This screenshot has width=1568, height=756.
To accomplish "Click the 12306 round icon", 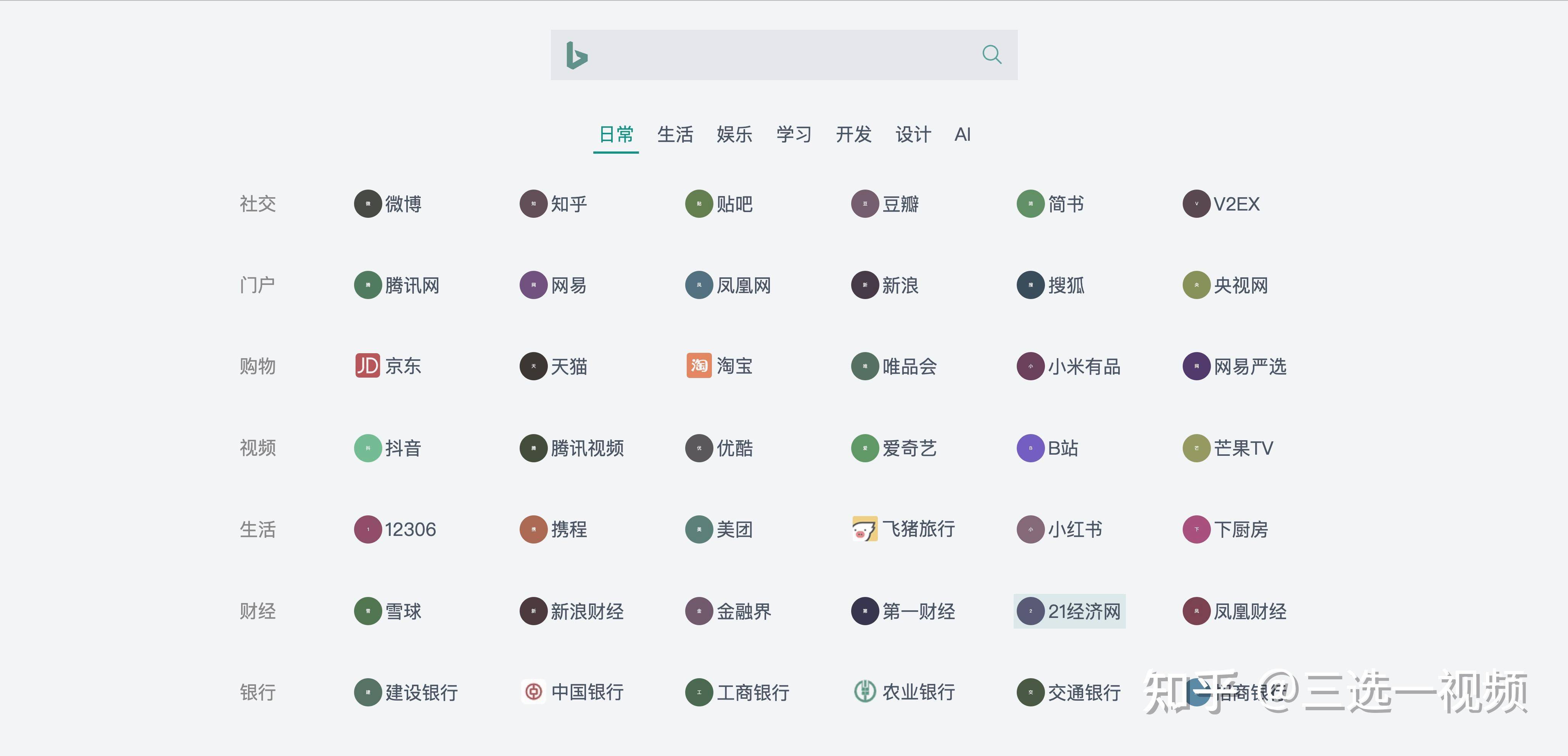I will pos(368,529).
